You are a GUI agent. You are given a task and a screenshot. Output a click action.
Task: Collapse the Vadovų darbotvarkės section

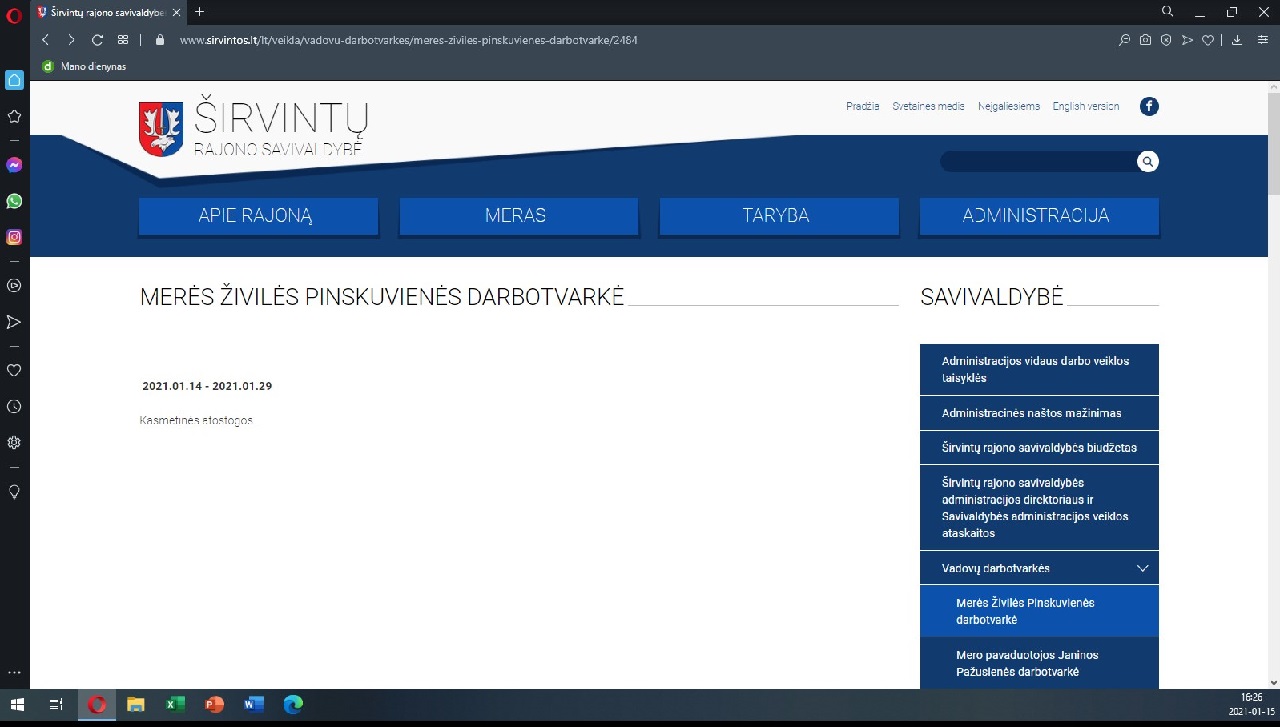[1143, 568]
